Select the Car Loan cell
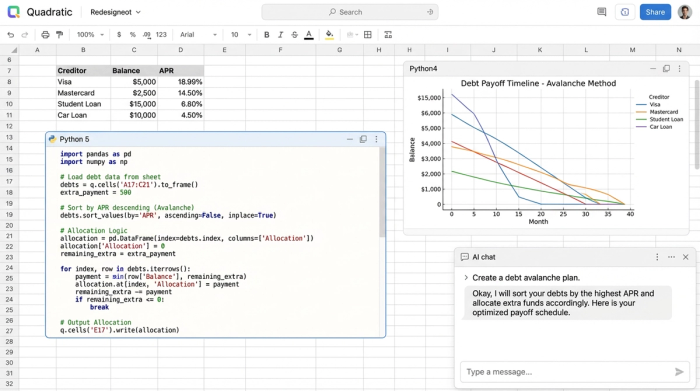 point(83,115)
